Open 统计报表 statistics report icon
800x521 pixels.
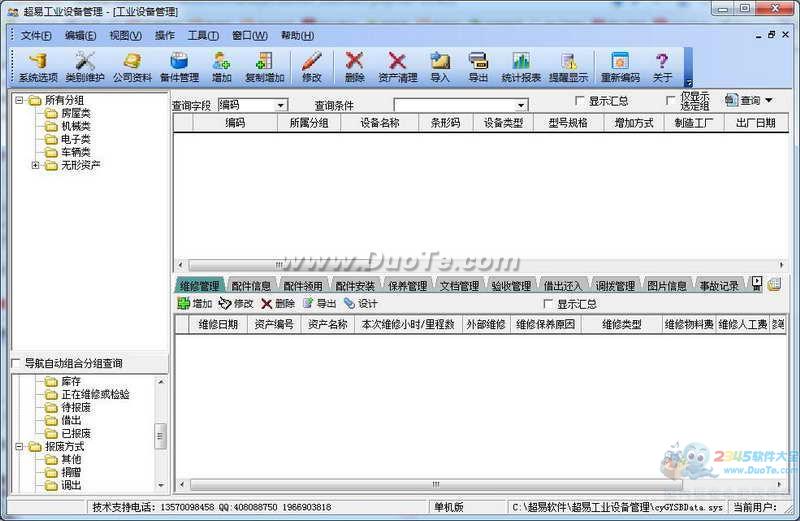521,67
